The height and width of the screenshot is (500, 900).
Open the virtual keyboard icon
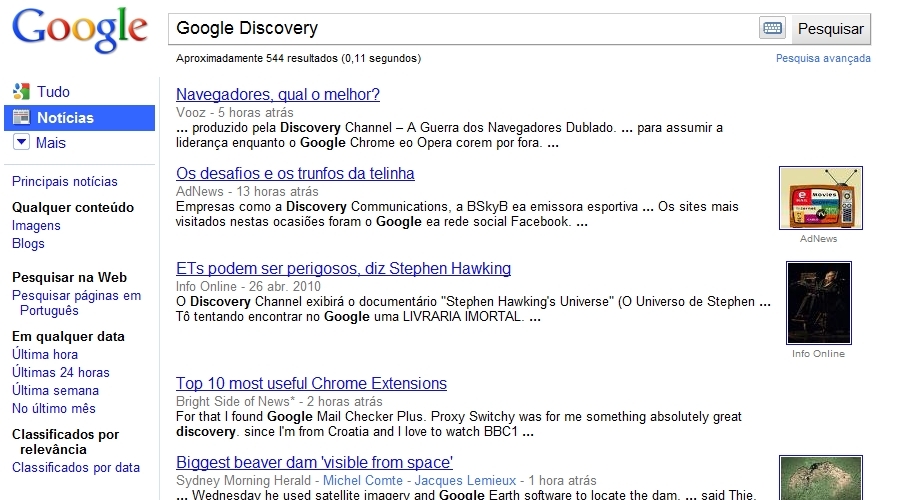pos(772,28)
